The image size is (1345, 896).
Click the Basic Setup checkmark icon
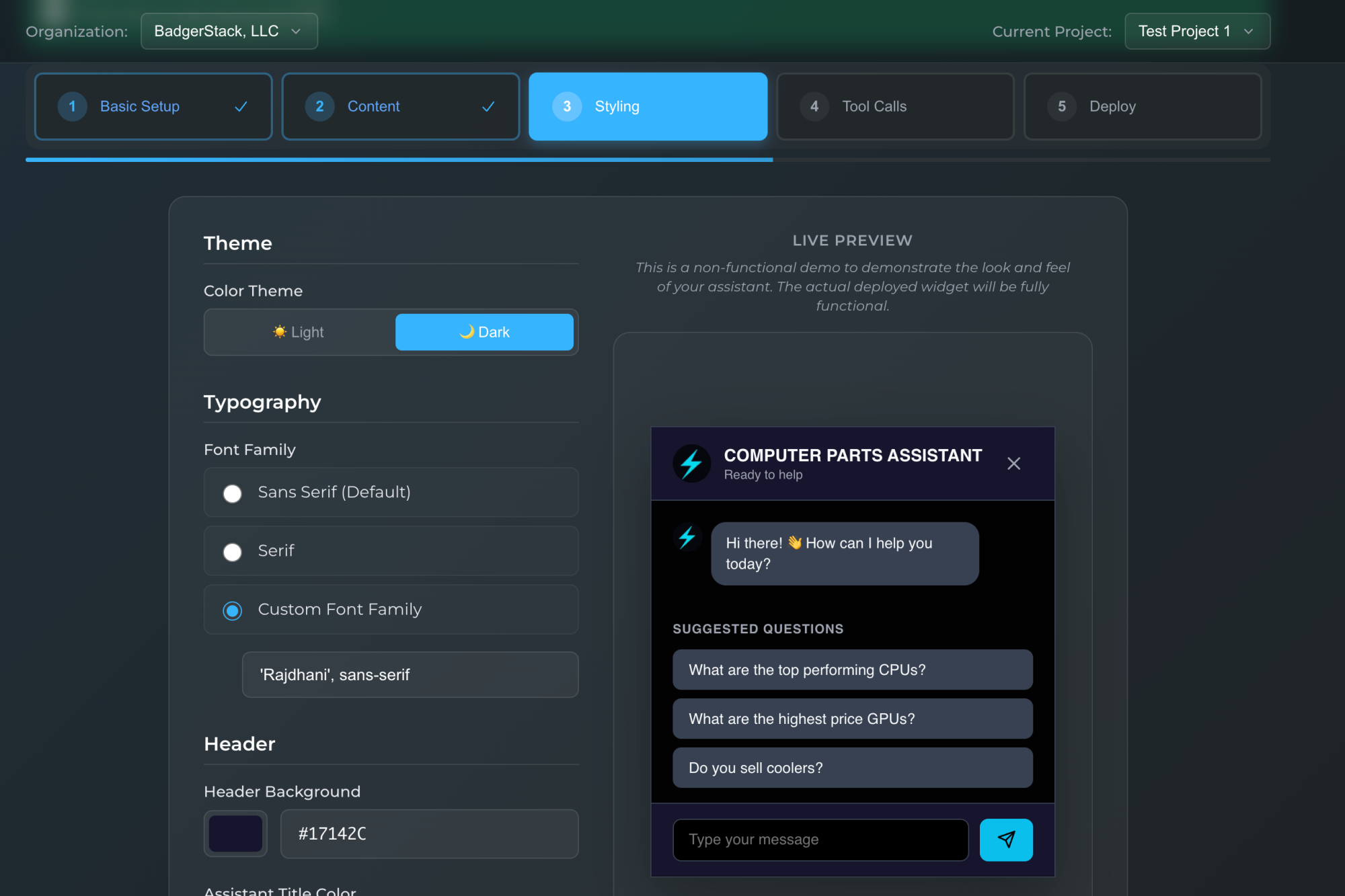click(241, 106)
